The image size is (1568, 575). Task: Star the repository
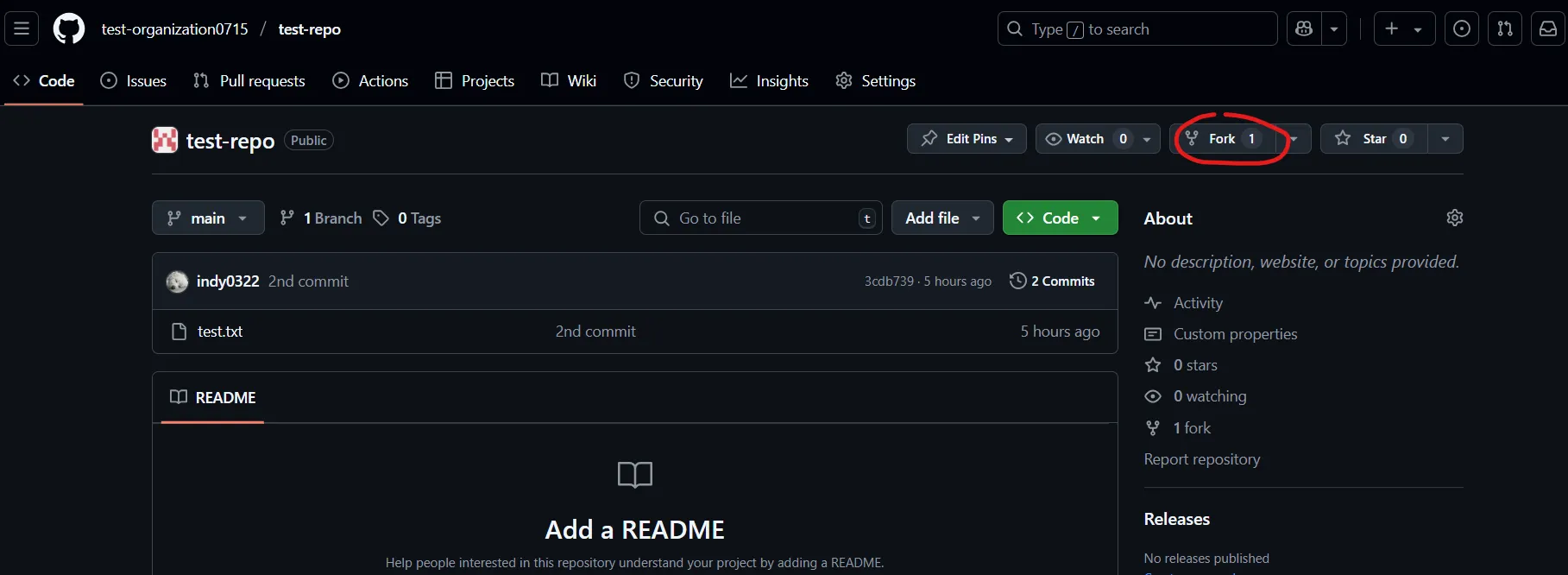point(1374,138)
